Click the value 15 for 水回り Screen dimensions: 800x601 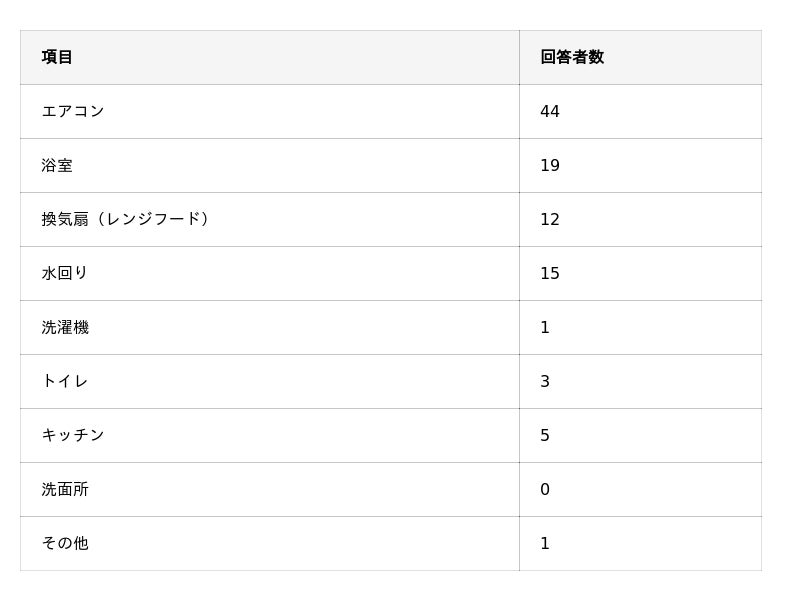pyautogui.click(x=550, y=273)
